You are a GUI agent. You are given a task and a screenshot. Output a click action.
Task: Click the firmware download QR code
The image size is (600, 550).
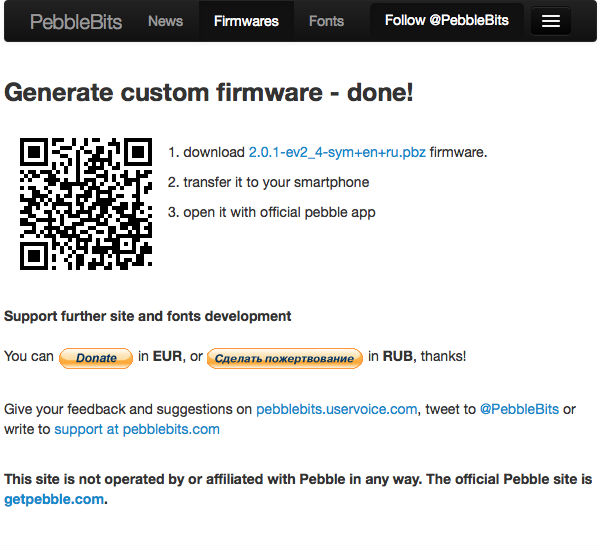coord(86,203)
